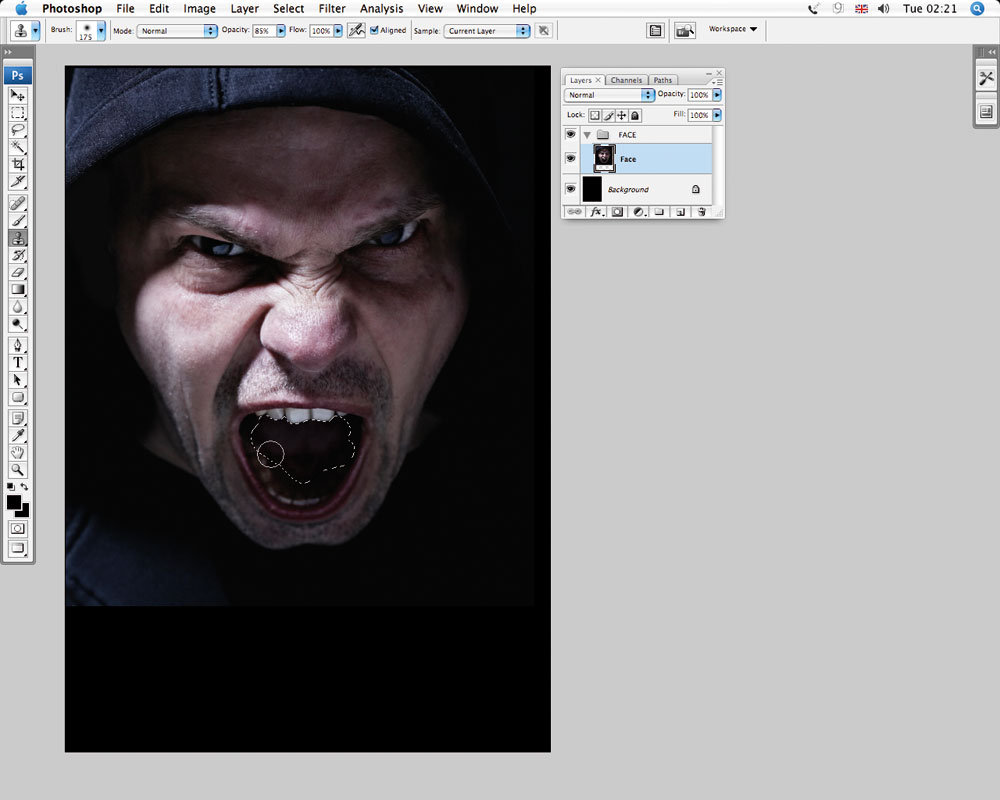Switch to the Channels tab
1000x800 pixels.
click(x=626, y=80)
